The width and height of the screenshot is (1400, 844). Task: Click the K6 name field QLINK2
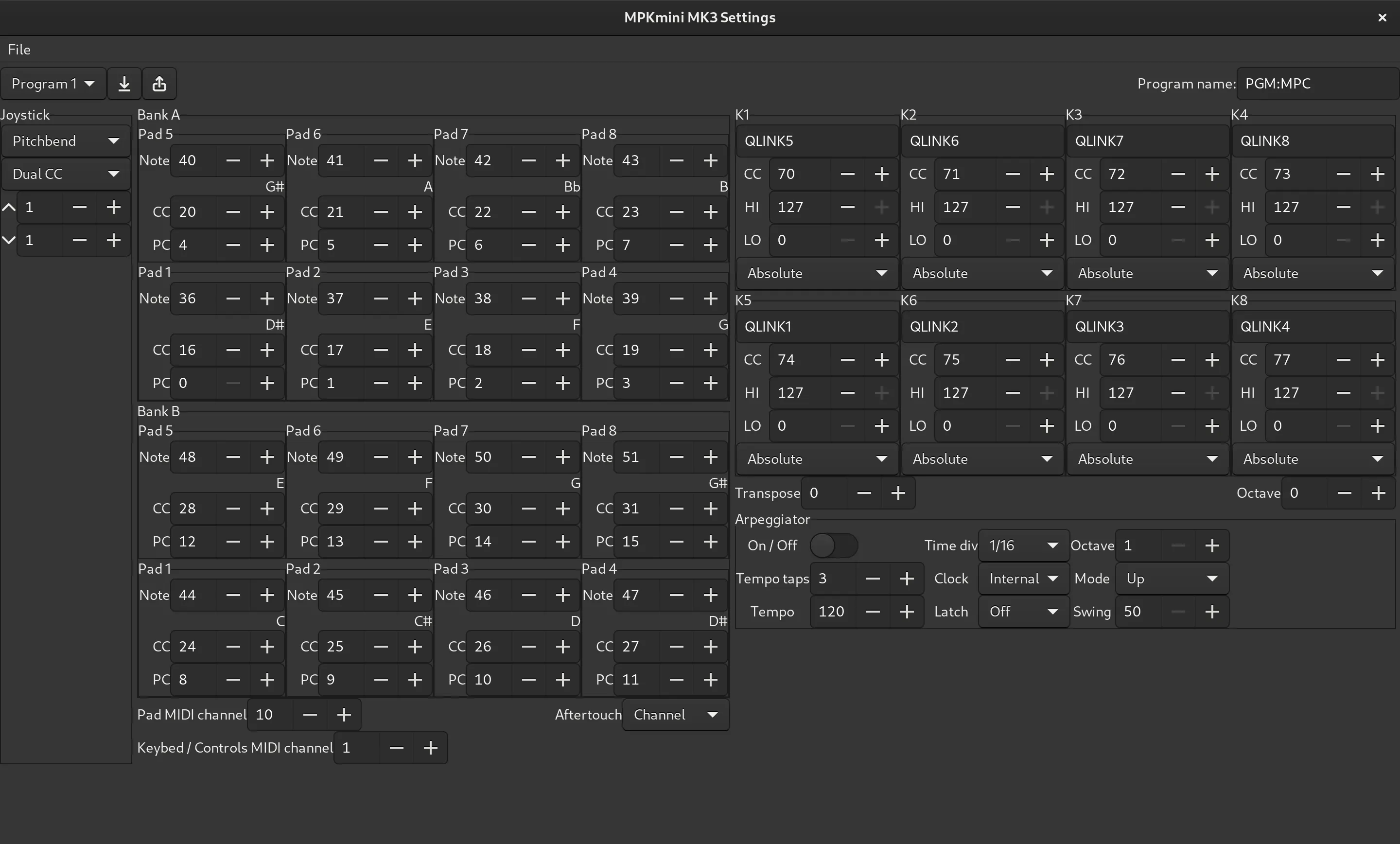(x=982, y=327)
